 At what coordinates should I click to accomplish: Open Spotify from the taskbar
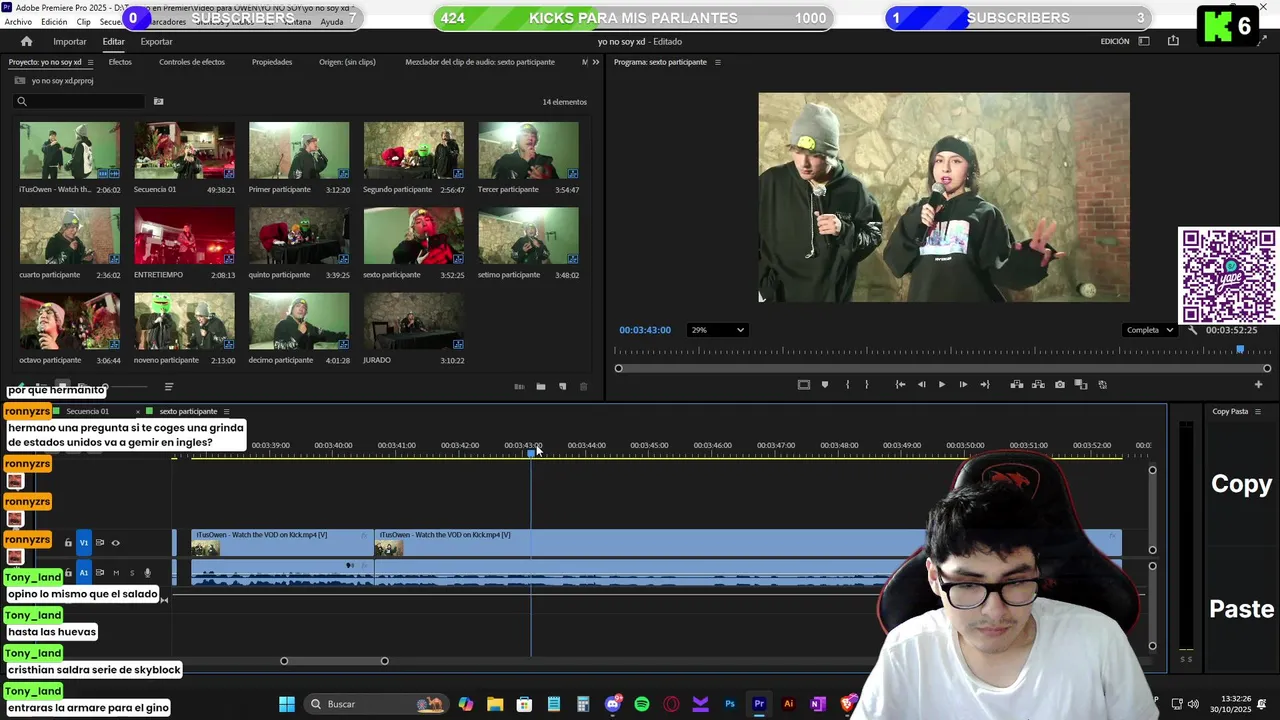point(642,704)
